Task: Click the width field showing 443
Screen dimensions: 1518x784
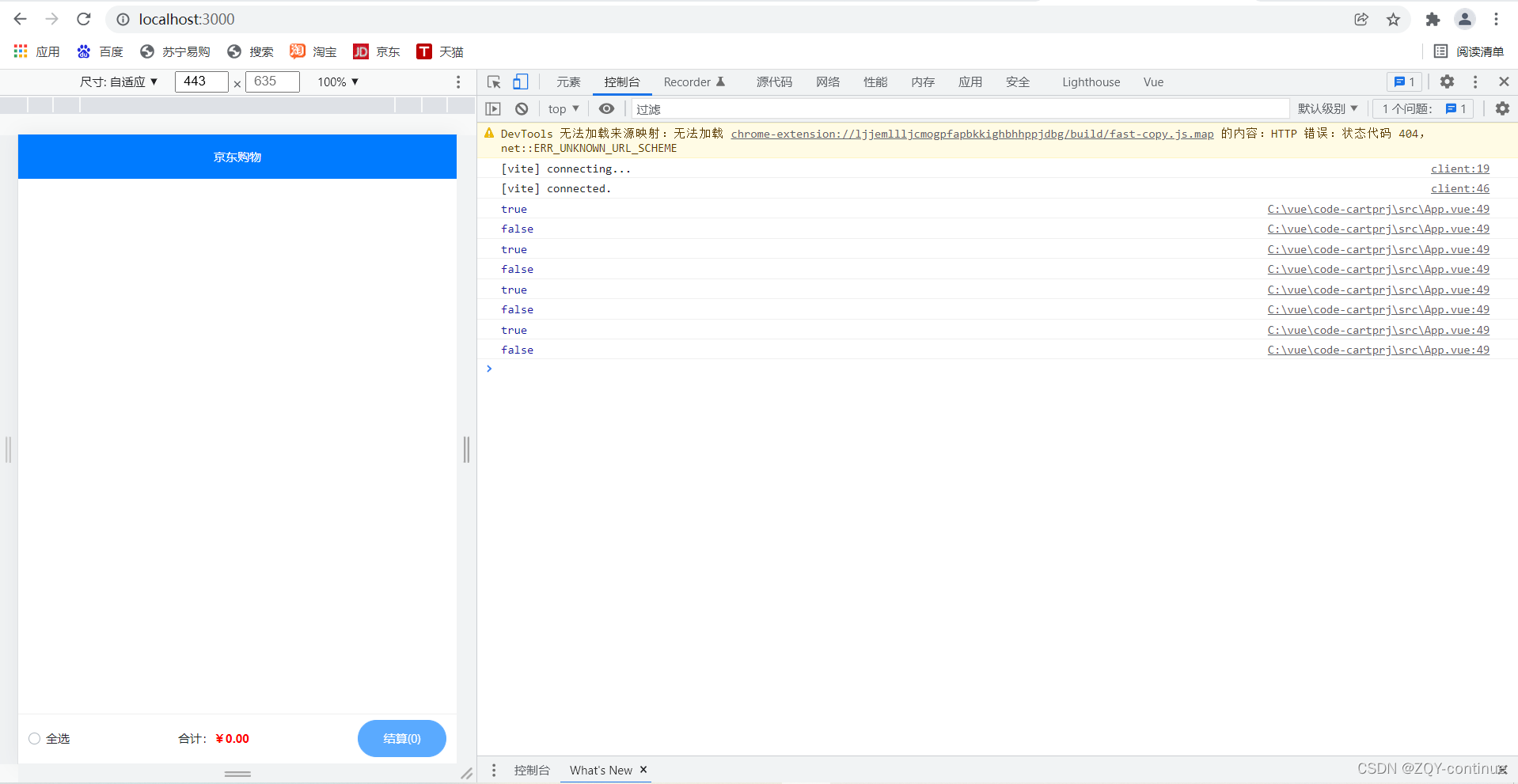Action: 201,81
